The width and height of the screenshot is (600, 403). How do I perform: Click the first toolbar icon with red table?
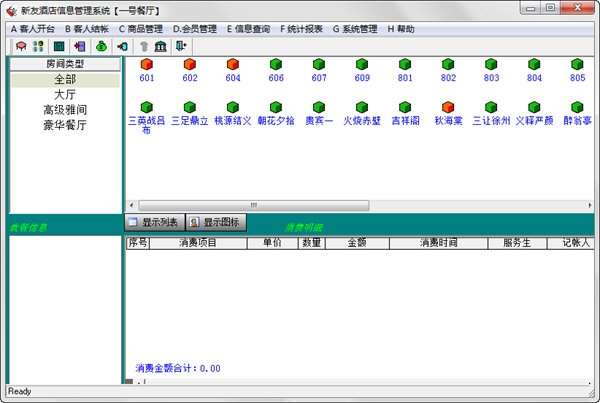coord(18,45)
